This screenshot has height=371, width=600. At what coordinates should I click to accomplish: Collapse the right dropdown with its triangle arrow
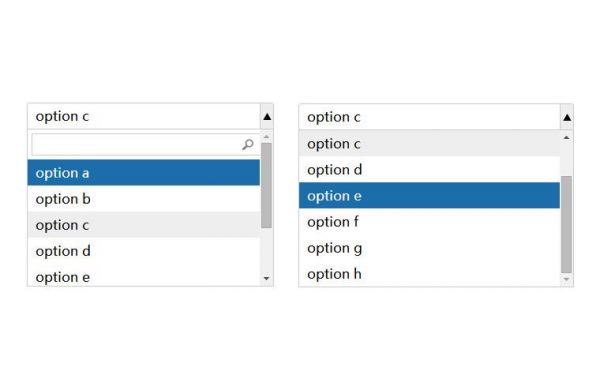567,117
